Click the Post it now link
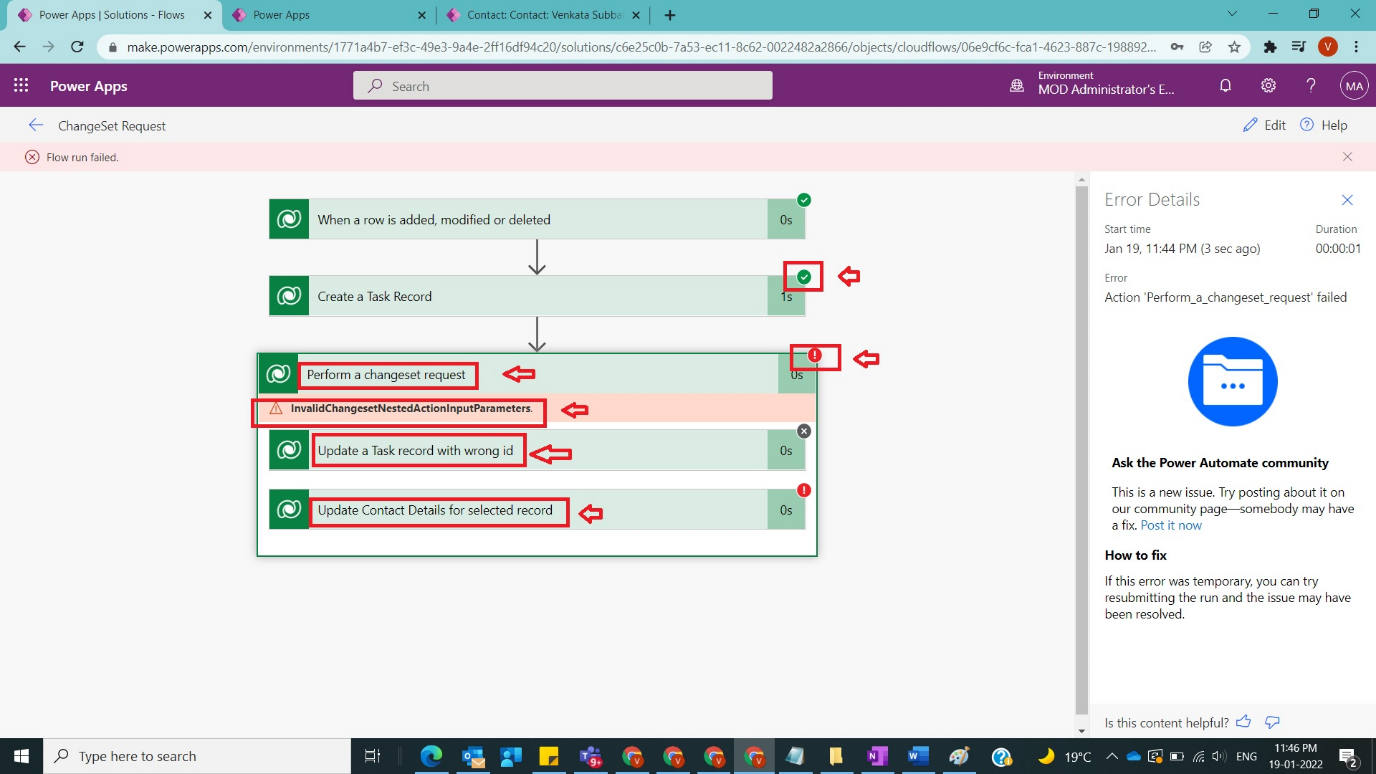The width and height of the screenshot is (1376, 774). tap(1171, 525)
